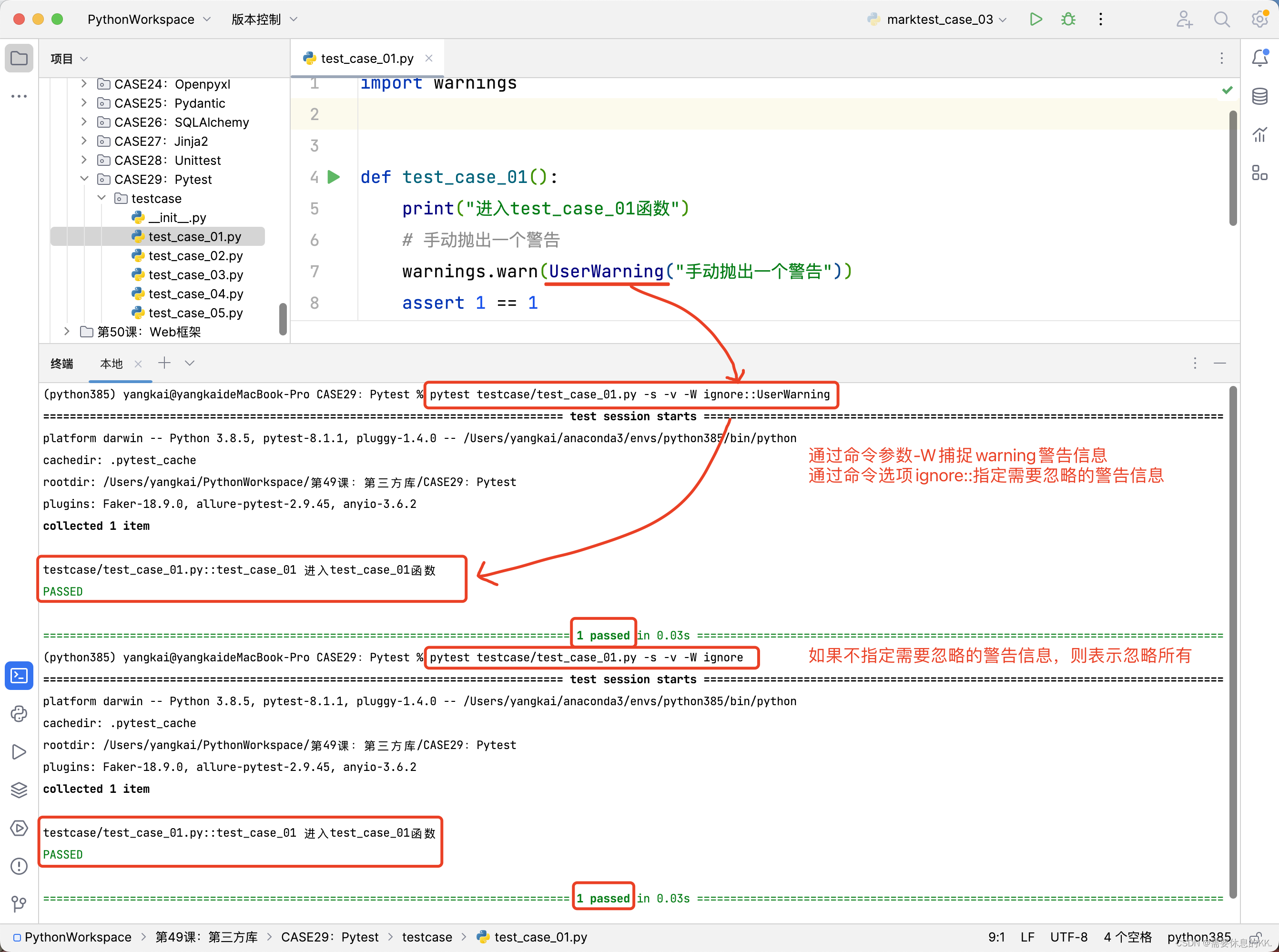Open the Structure plugins icon in right sidebar

(x=1260, y=172)
